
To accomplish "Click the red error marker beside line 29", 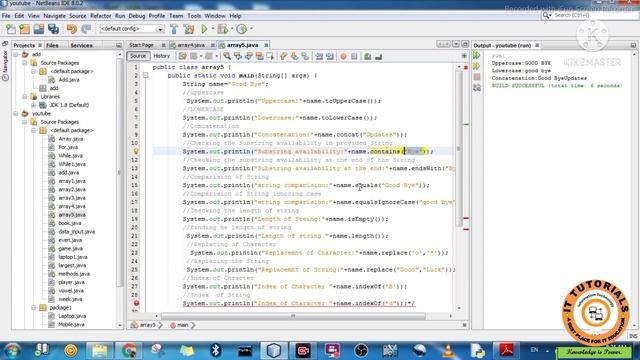I will tap(136, 303).
